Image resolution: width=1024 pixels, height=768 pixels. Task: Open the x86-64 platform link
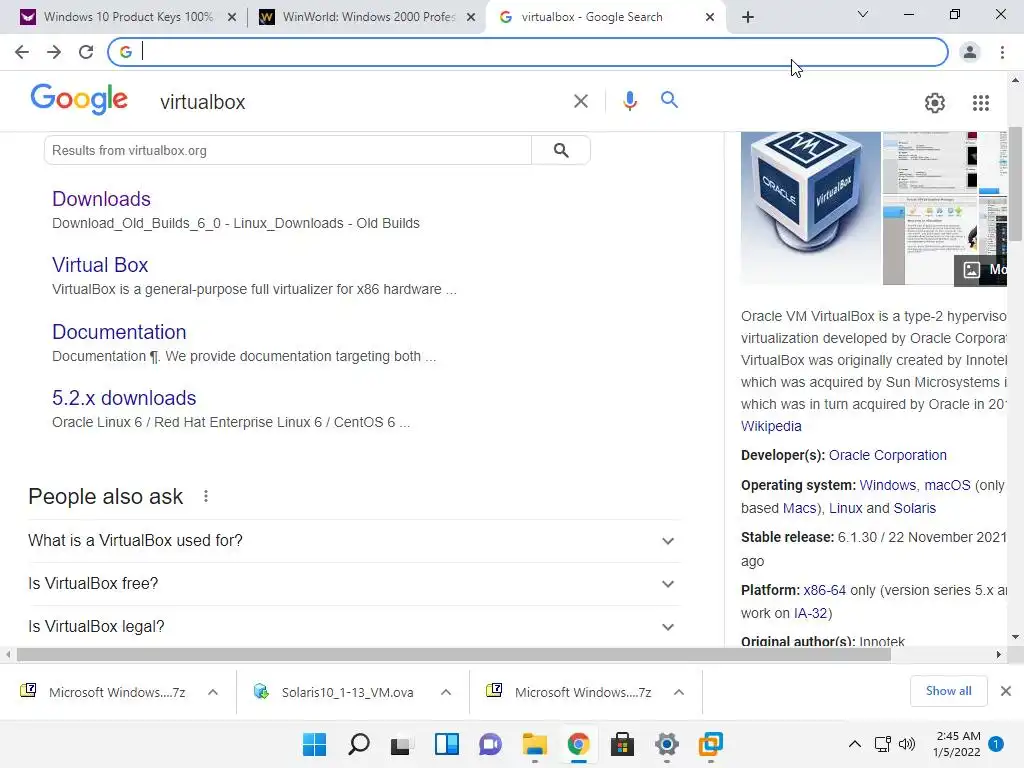[825, 590]
